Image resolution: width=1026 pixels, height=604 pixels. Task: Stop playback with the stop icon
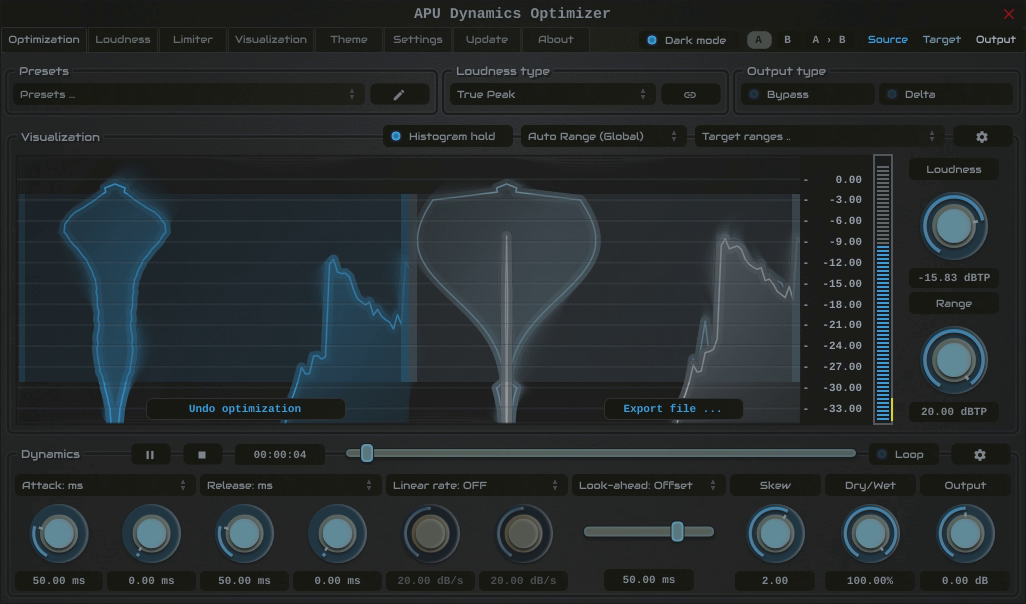click(202, 455)
